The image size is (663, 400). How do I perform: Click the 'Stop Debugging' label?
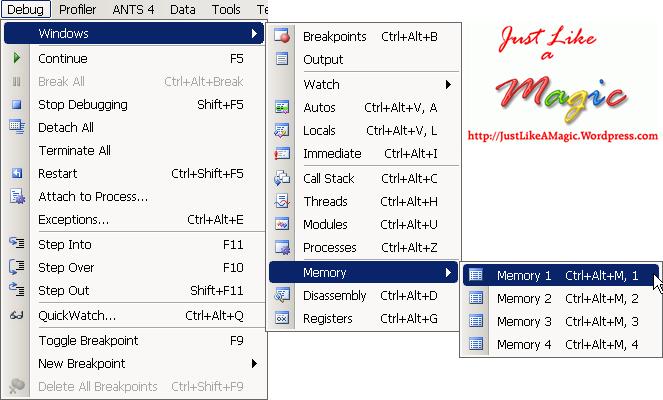pyautogui.click(x=83, y=104)
